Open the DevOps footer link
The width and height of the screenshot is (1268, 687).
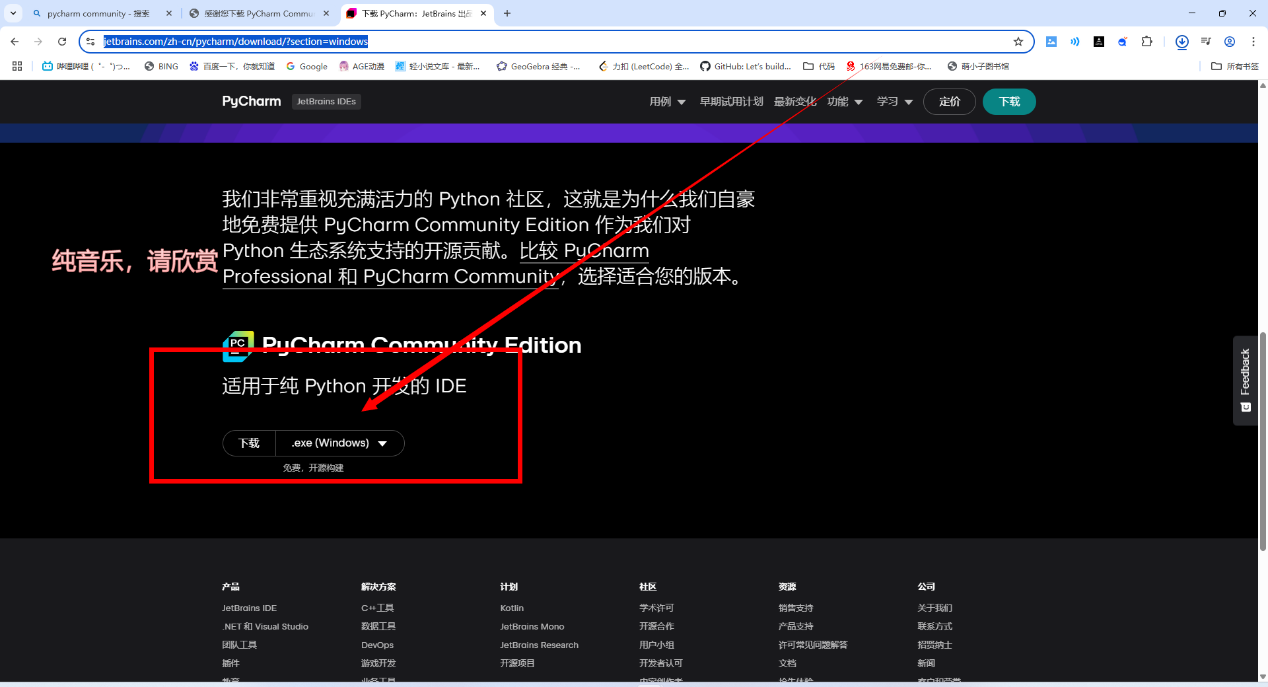(x=377, y=645)
